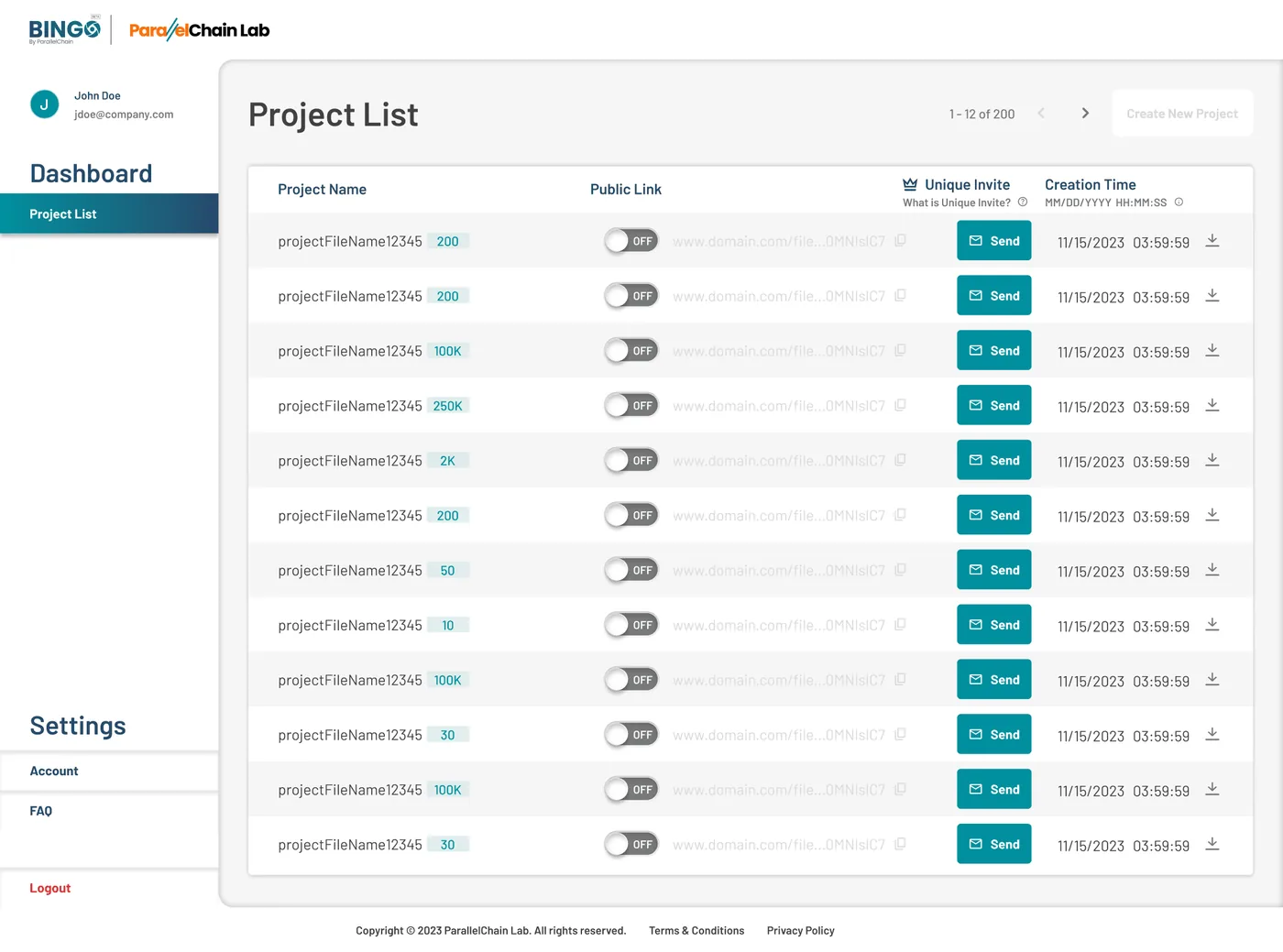Select Project List in the sidebar
The width and height of the screenshot is (1283, 952).
click(109, 213)
